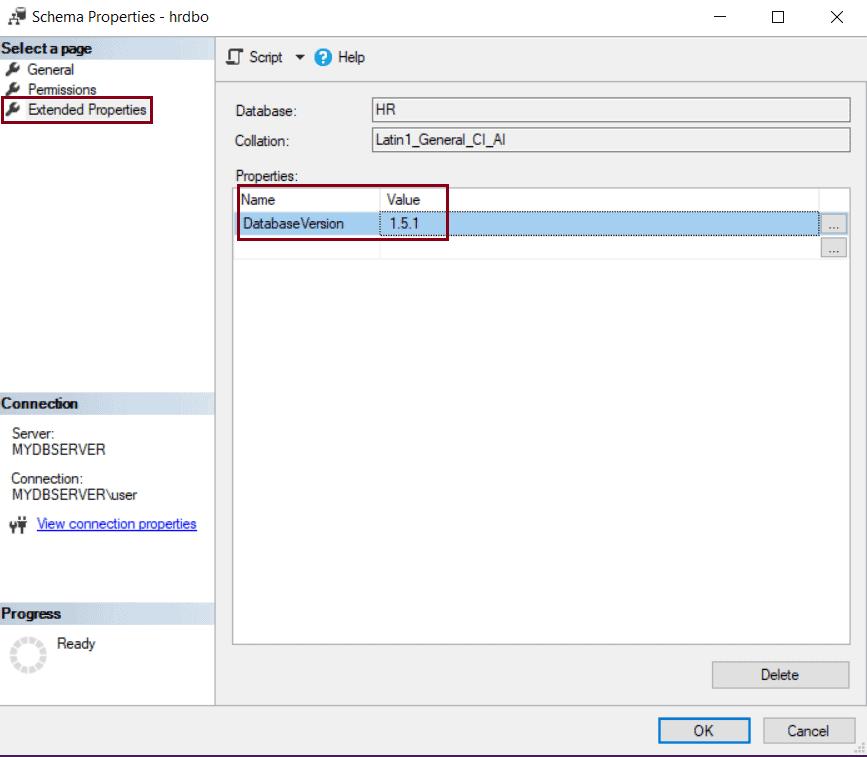Click the ellipsis button on the empty property row
867x757 pixels.
coord(832,247)
